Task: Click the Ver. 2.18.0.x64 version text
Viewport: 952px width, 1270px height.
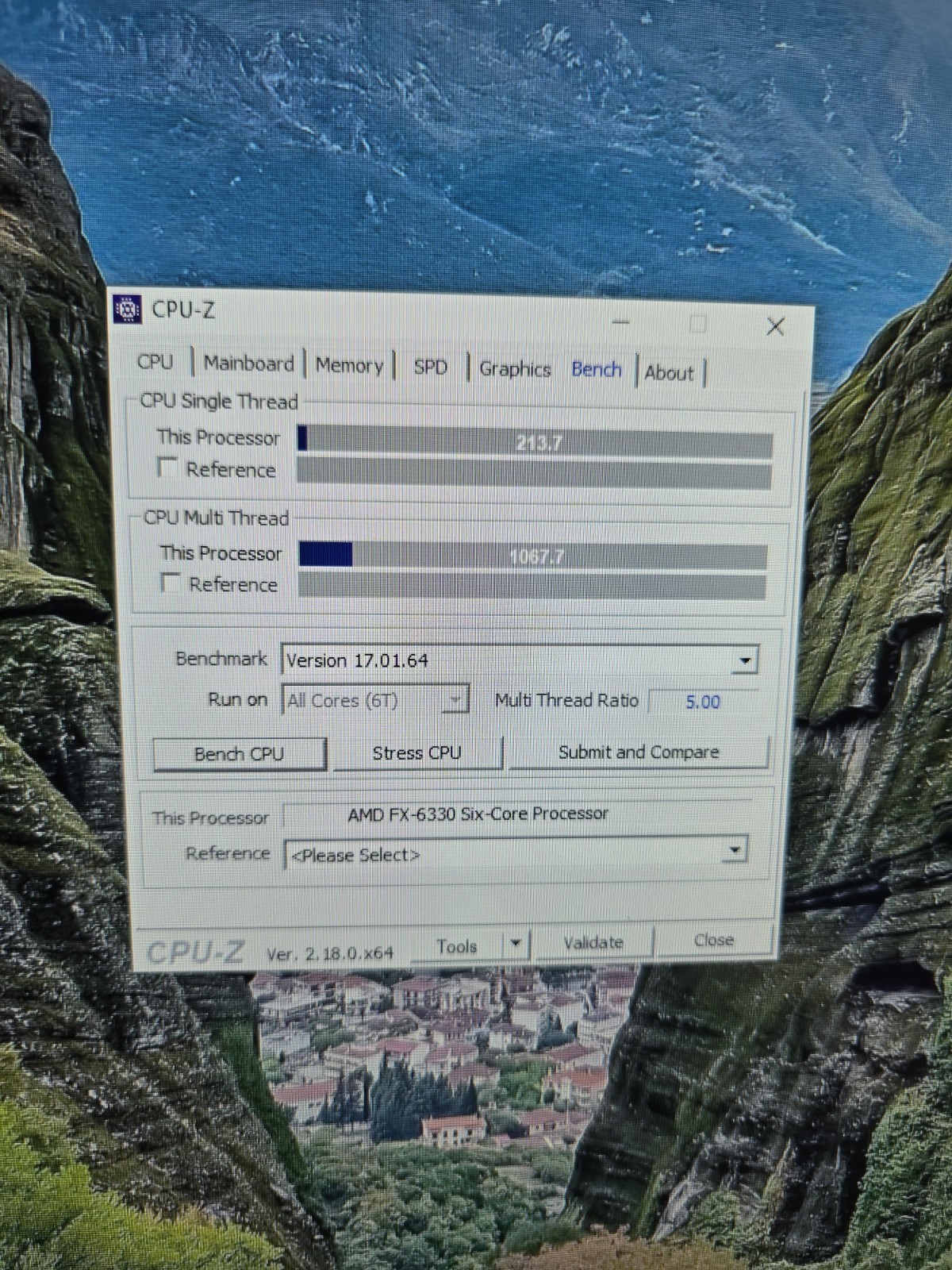Action: coord(330,952)
